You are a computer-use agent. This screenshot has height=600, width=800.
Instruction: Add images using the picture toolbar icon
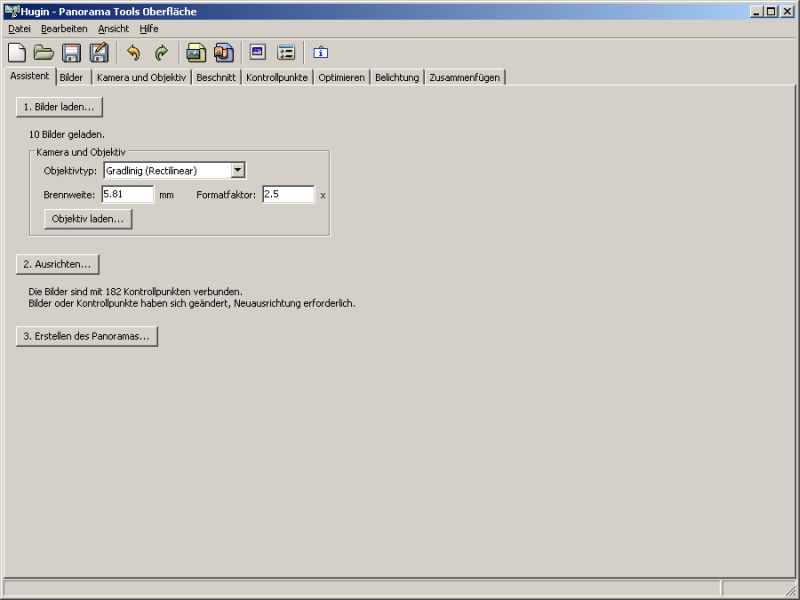pos(196,53)
